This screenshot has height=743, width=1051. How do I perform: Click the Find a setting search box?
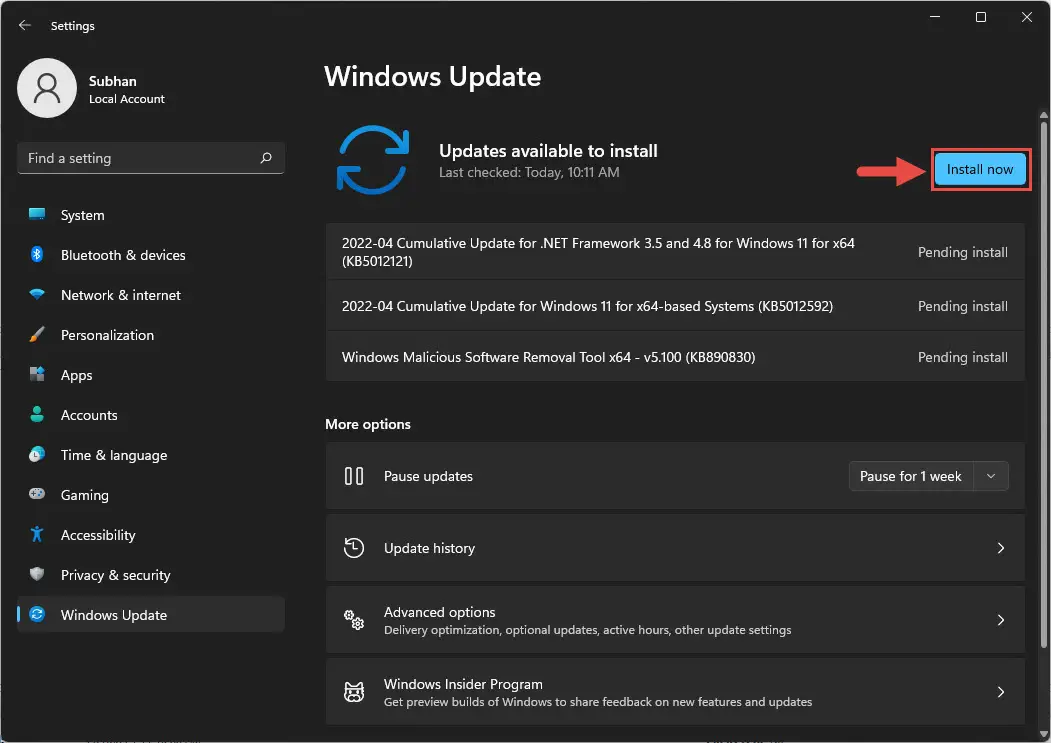(151, 158)
